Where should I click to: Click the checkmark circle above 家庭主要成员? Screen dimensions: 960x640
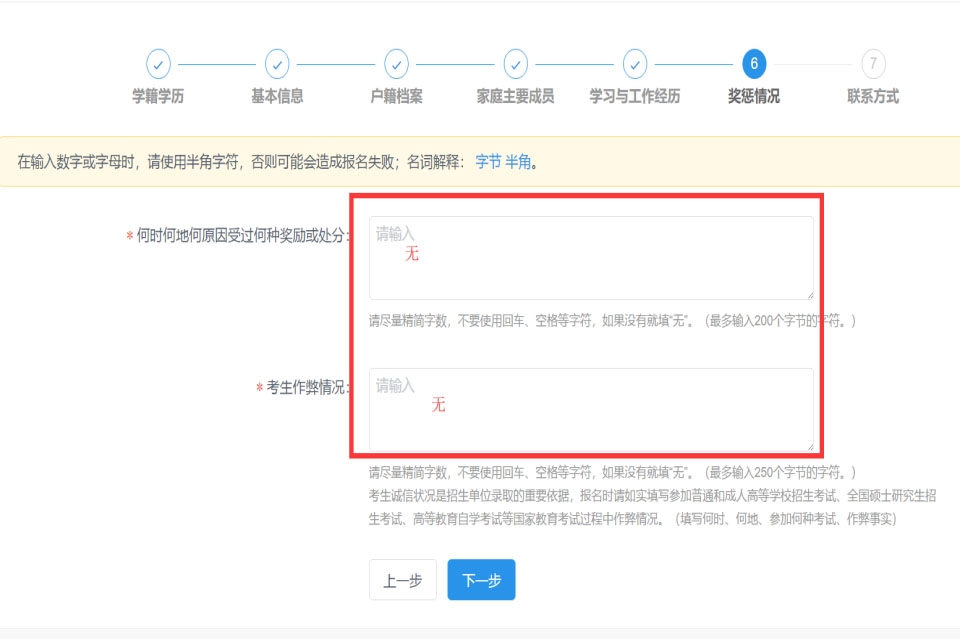515,64
